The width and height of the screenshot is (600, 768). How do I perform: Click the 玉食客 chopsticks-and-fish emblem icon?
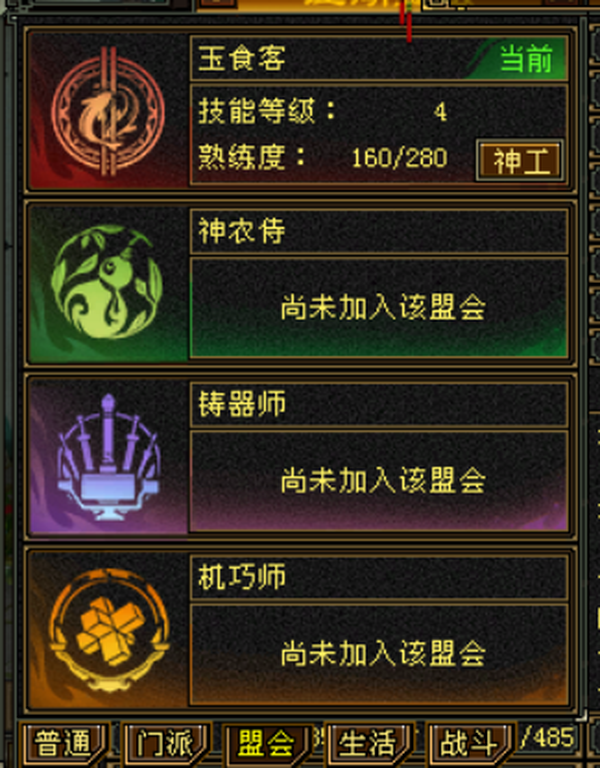(x=108, y=112)
